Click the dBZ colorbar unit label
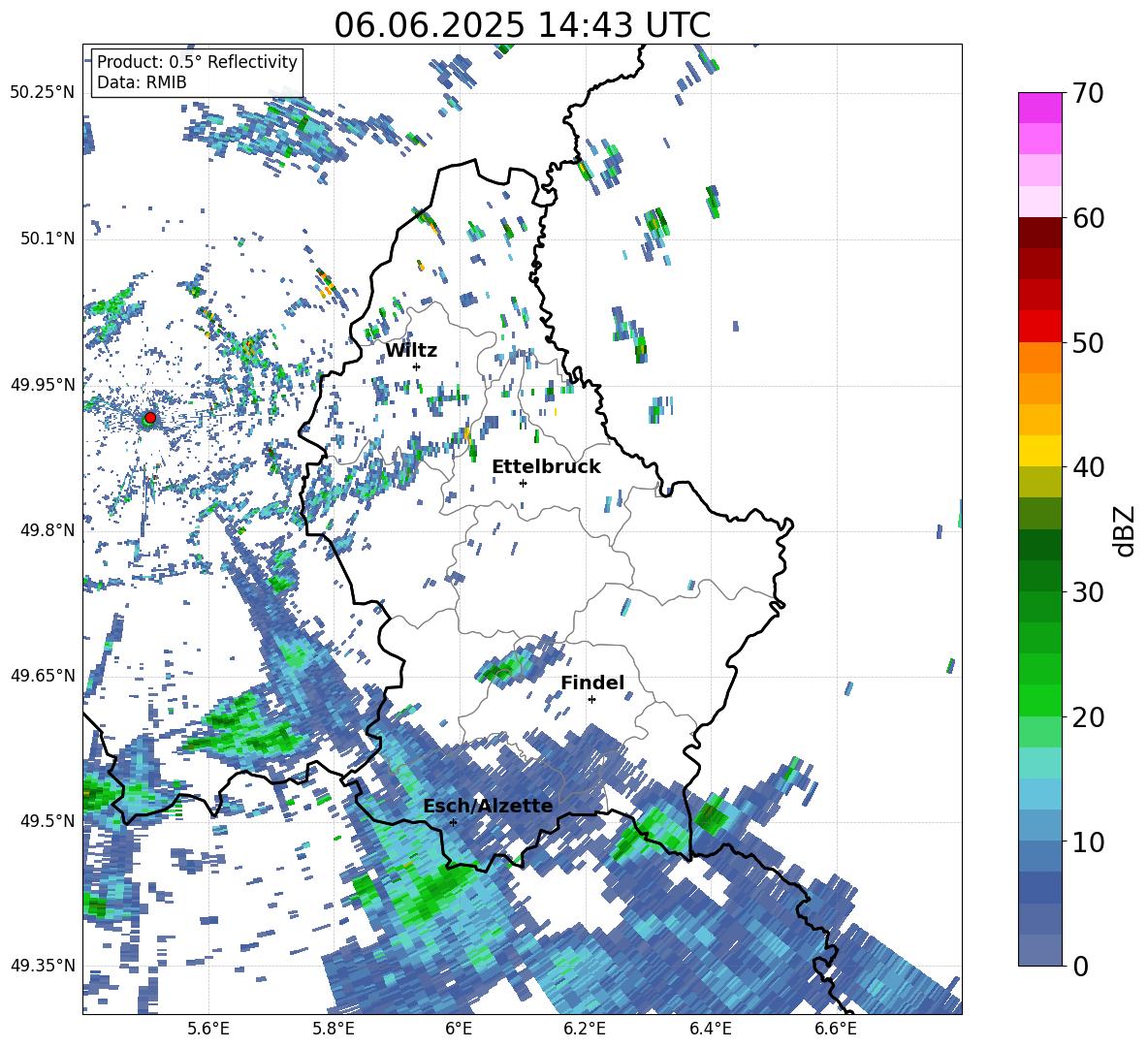Image resolution: width=1148 pixels, height=1048 pixels. tap(1126, 530)
